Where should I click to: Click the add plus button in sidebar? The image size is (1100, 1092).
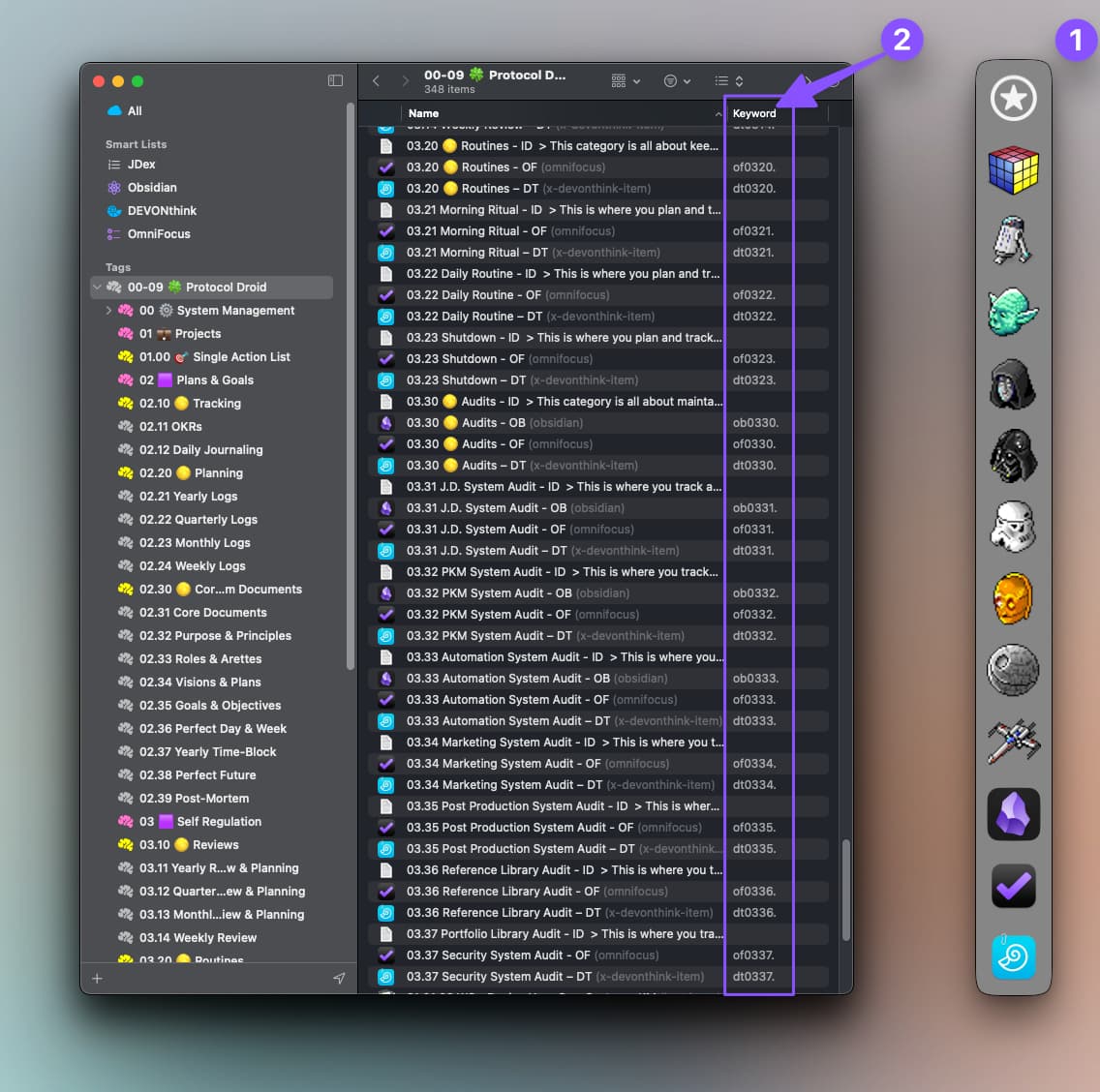(x=97, y=979)
